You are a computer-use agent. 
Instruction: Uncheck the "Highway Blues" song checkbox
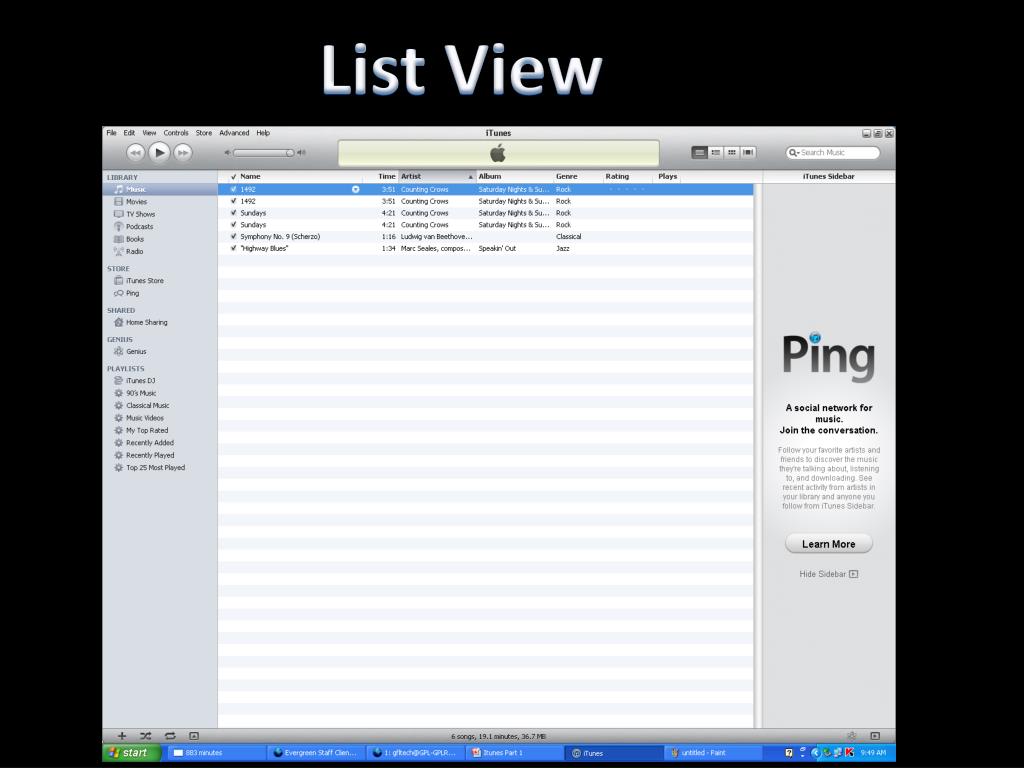[x=233, y=248]
